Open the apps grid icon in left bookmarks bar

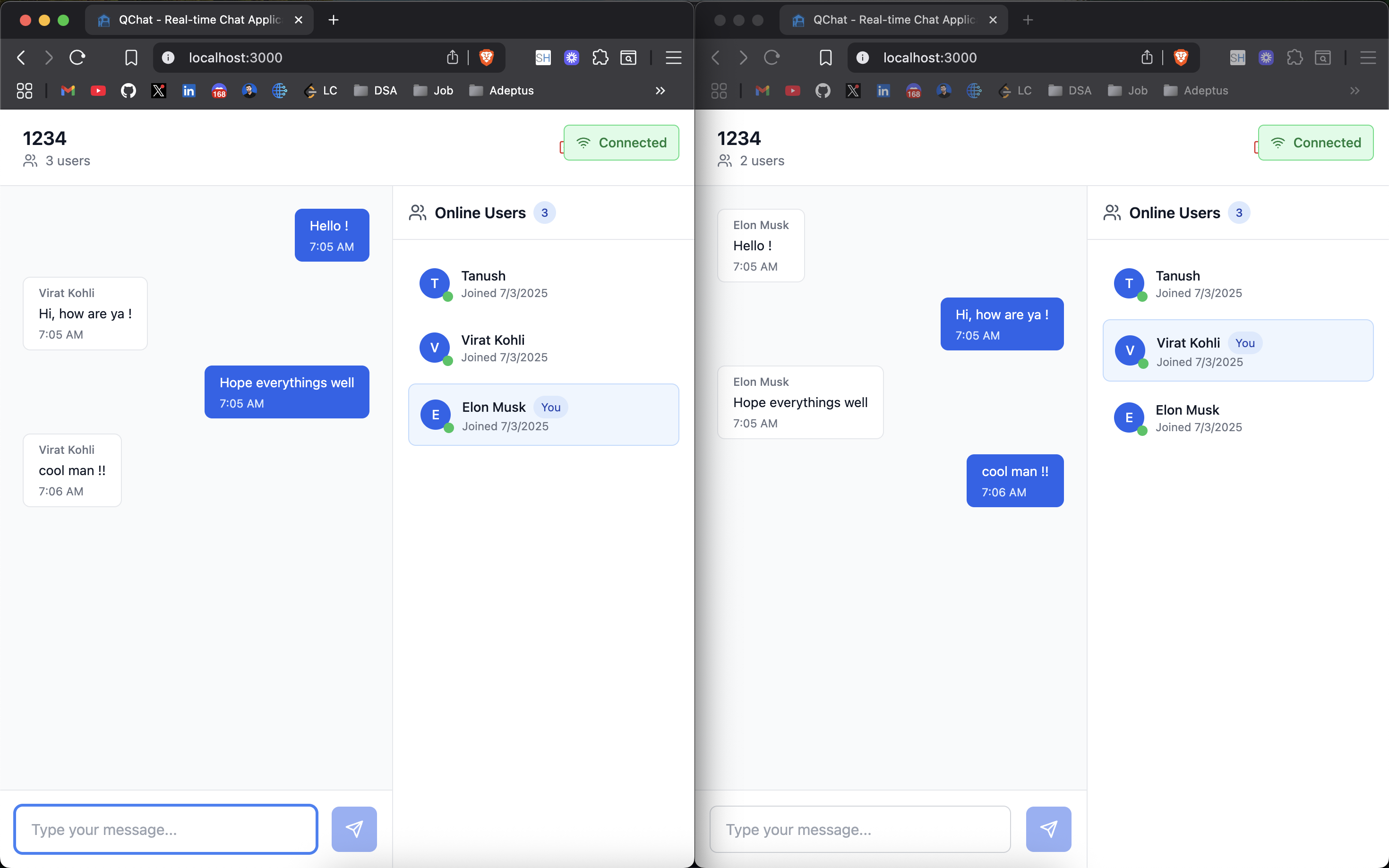tap(24, 91)
